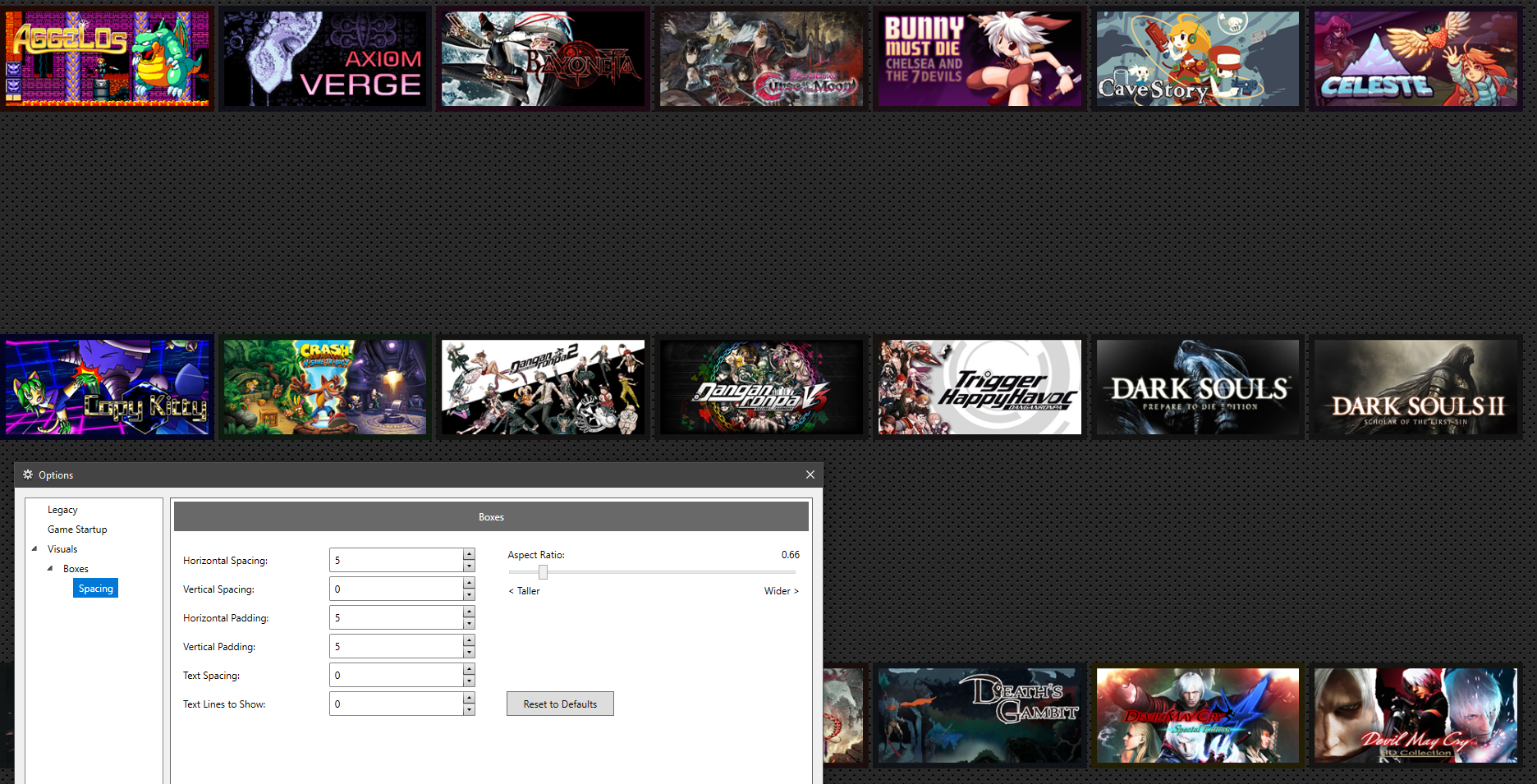Select the Dark Souls II game box
Image resolution: width=1537 pixels, height=784 pixels.
click(x=1415, y=387)
